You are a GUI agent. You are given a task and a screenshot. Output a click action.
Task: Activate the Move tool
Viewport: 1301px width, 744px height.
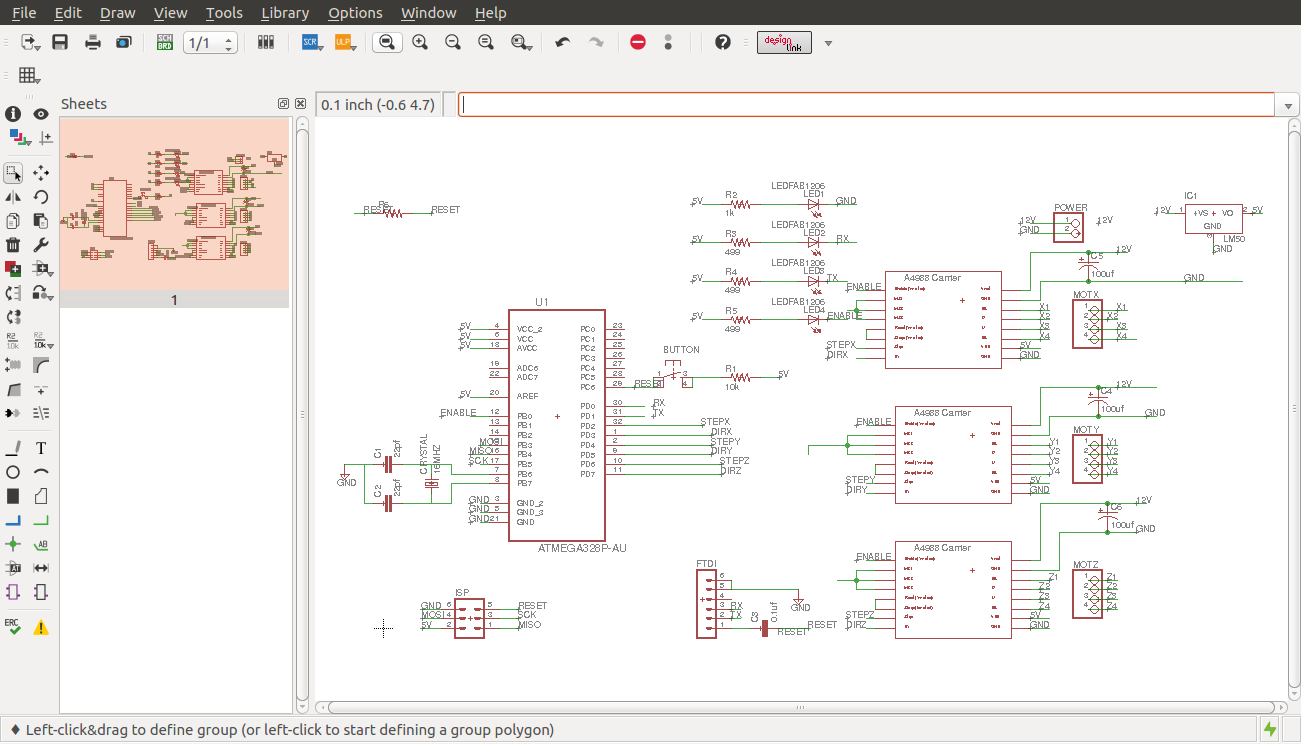[x=41, y=173]
